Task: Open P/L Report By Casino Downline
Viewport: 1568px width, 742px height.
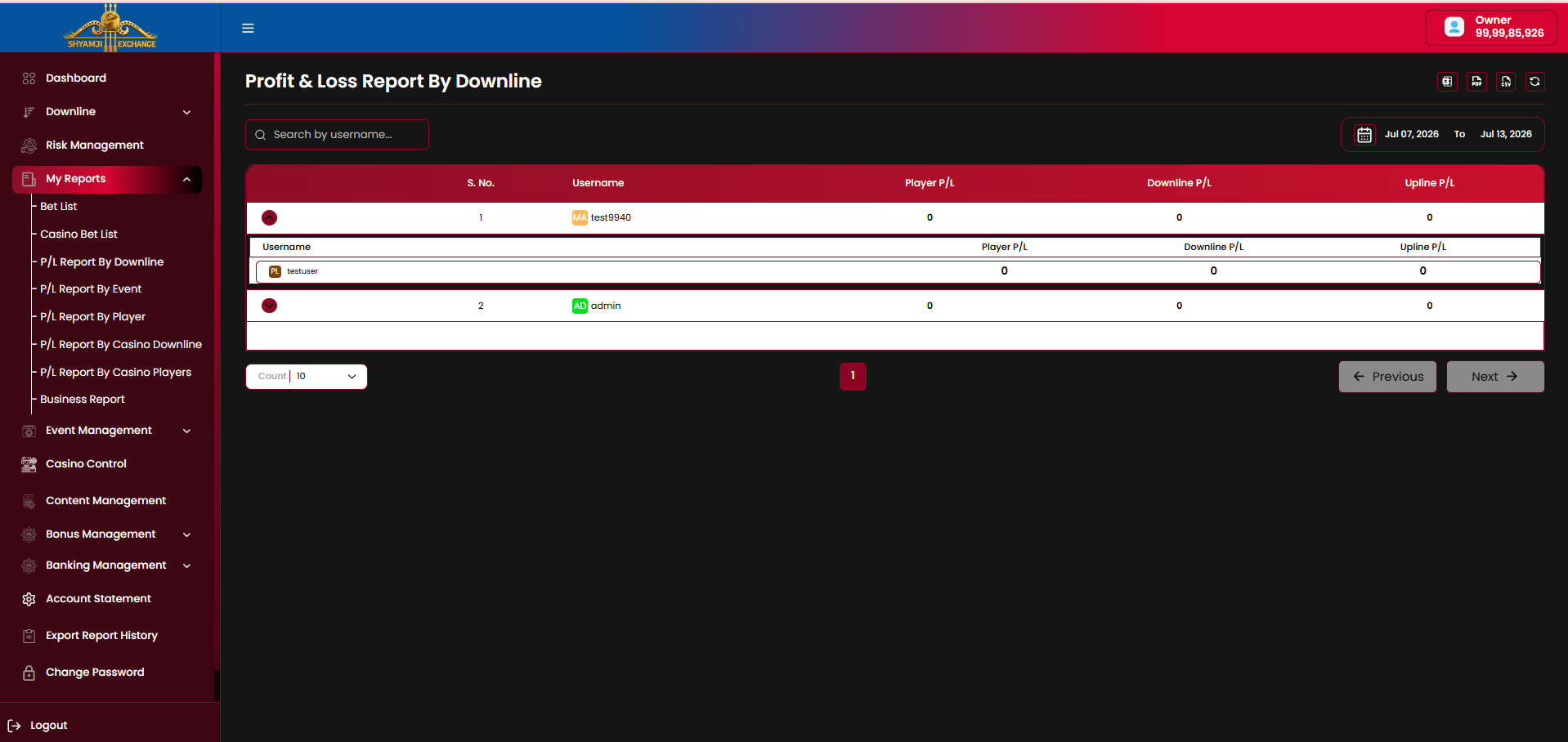Action: point(121,345)
